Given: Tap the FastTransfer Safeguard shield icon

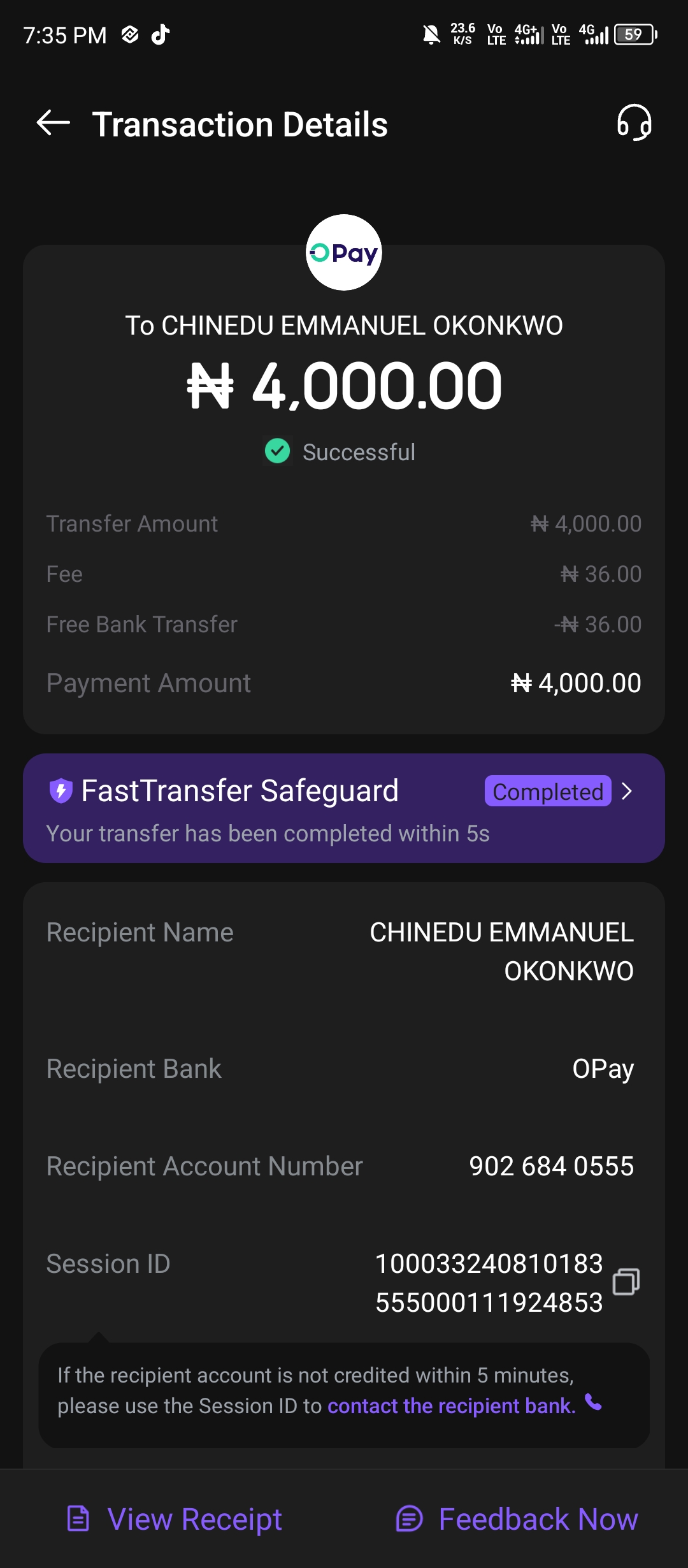Looking at the screenshot, I should click(x=61, y=791).
